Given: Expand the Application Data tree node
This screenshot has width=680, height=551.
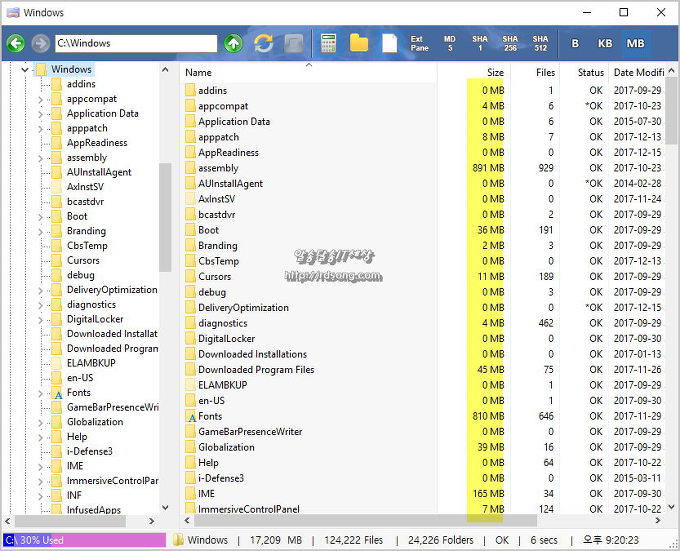Looking at the screenshot, I should tap(40, 114).
